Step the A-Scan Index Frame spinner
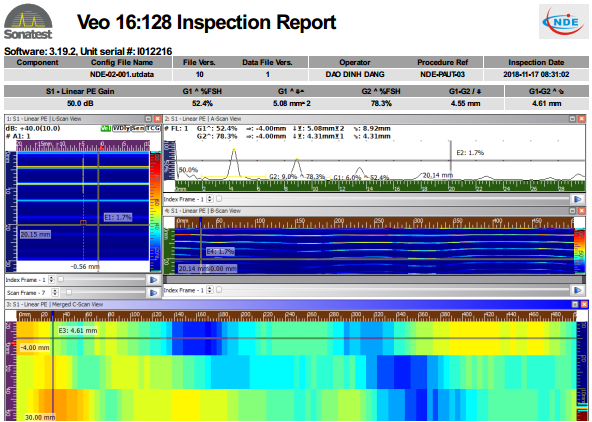 pos(210,199)
